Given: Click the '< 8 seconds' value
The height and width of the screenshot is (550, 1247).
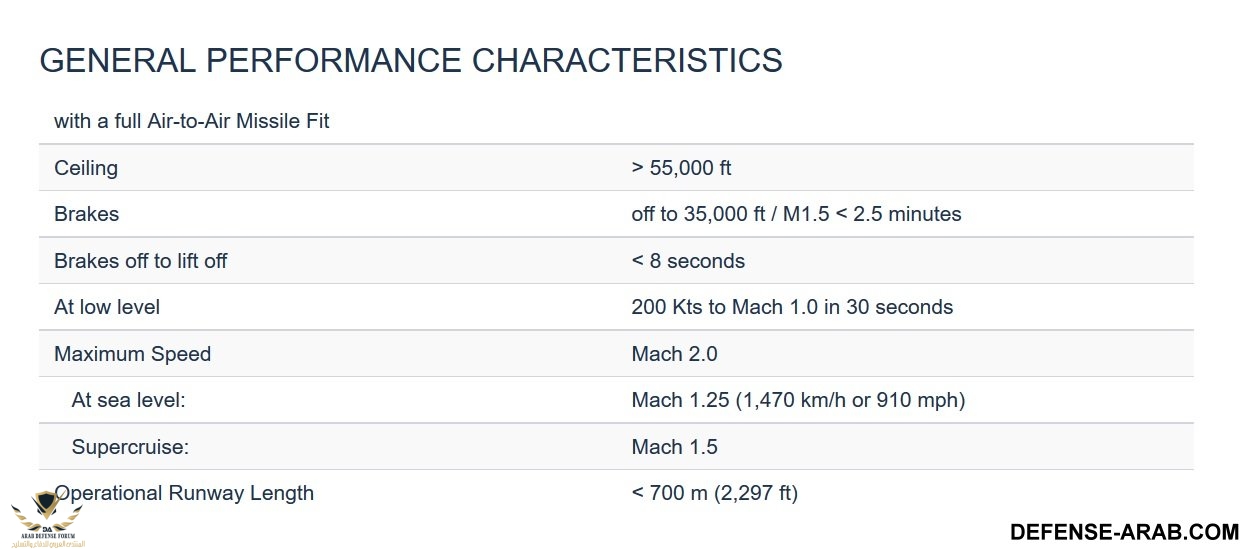Looking at the screenshot, I should click(688, 261).
